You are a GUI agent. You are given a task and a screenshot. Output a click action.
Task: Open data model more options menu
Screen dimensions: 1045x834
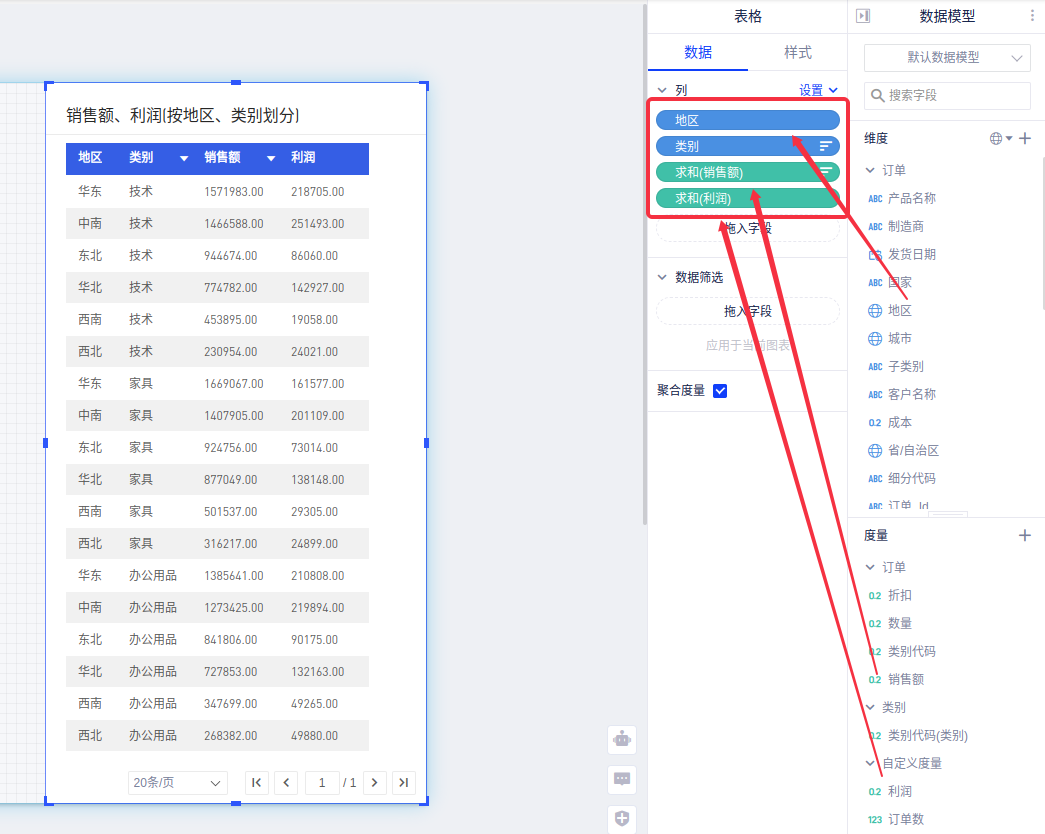1033,16
